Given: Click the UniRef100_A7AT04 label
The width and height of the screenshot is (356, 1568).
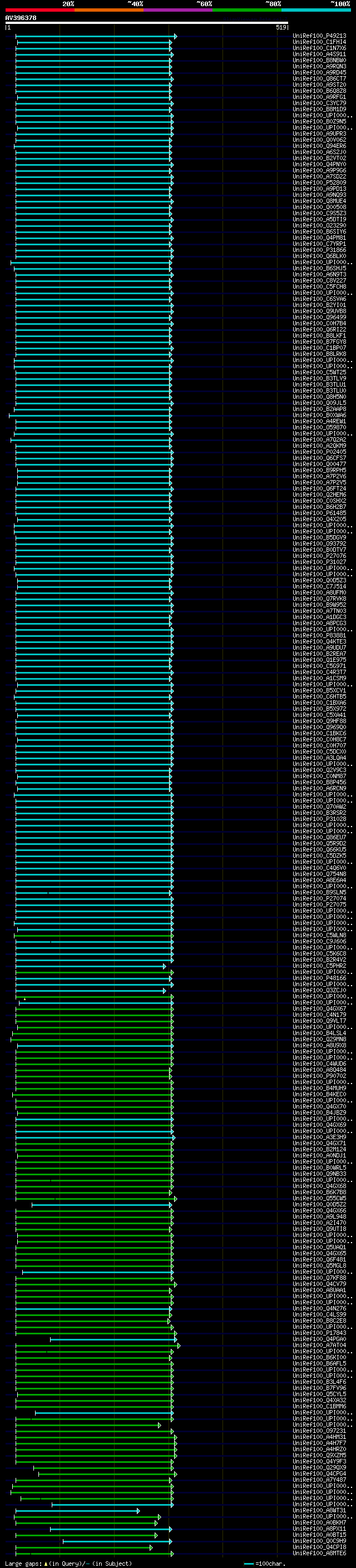Looking at the screenshot, I should click(x=319, y=1345).
